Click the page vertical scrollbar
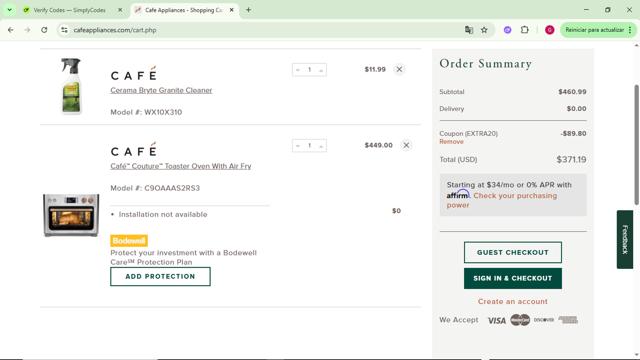 (636, 145)
